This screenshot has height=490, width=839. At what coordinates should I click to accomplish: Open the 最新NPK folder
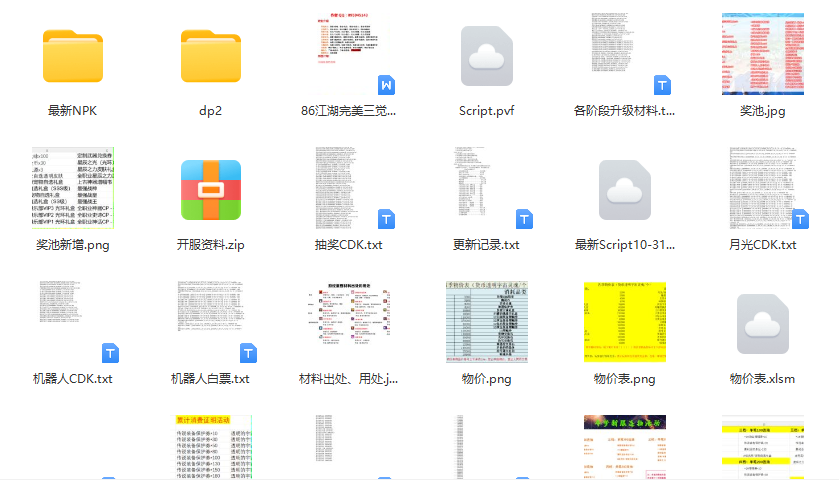[x=72, y=56]
